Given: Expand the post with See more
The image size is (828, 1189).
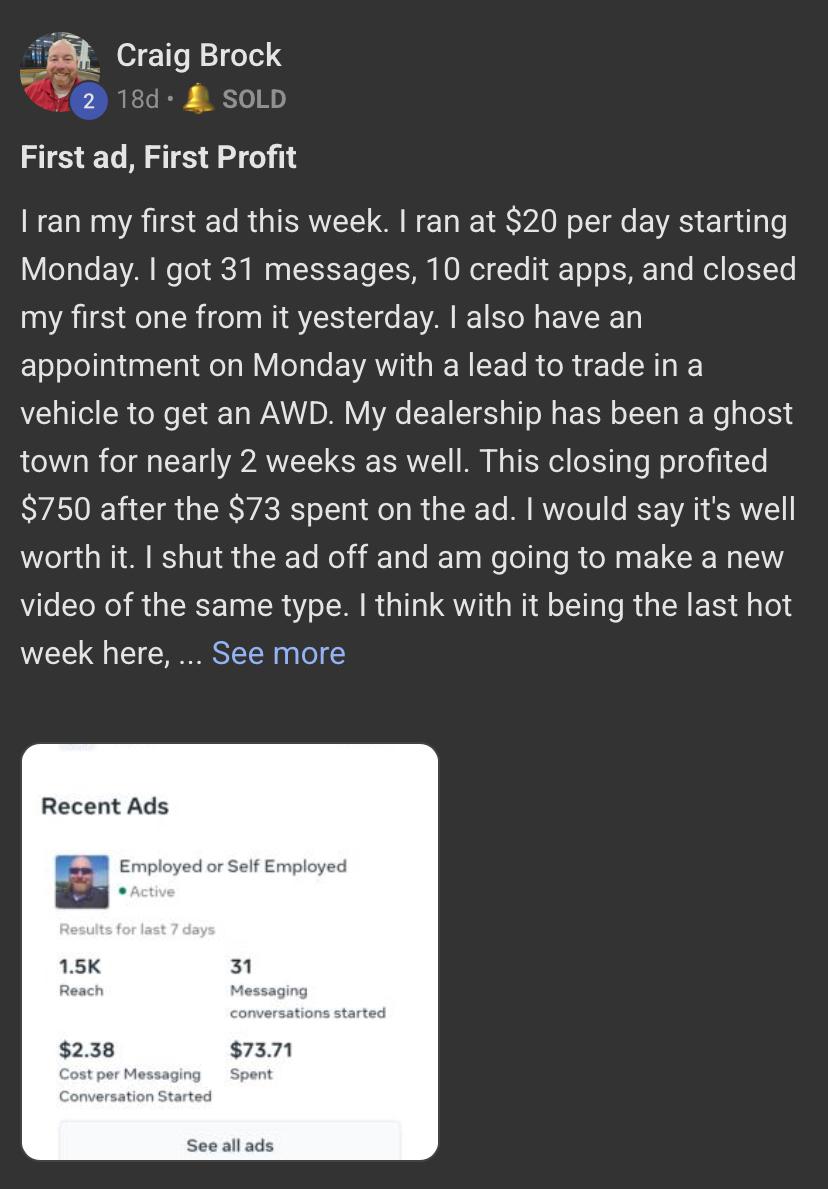Looking at the screenshot, I should click(278, 653).
